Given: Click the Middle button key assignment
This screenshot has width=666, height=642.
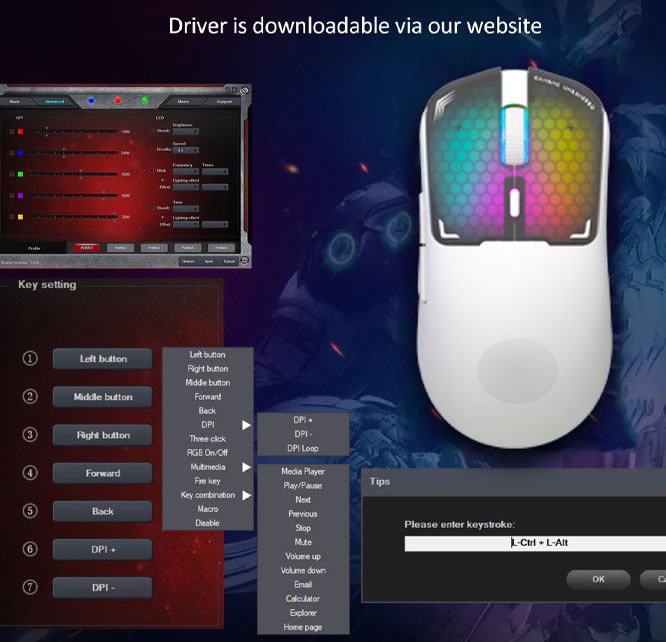Looking at the screenshot, I should [x=103, y=397].
